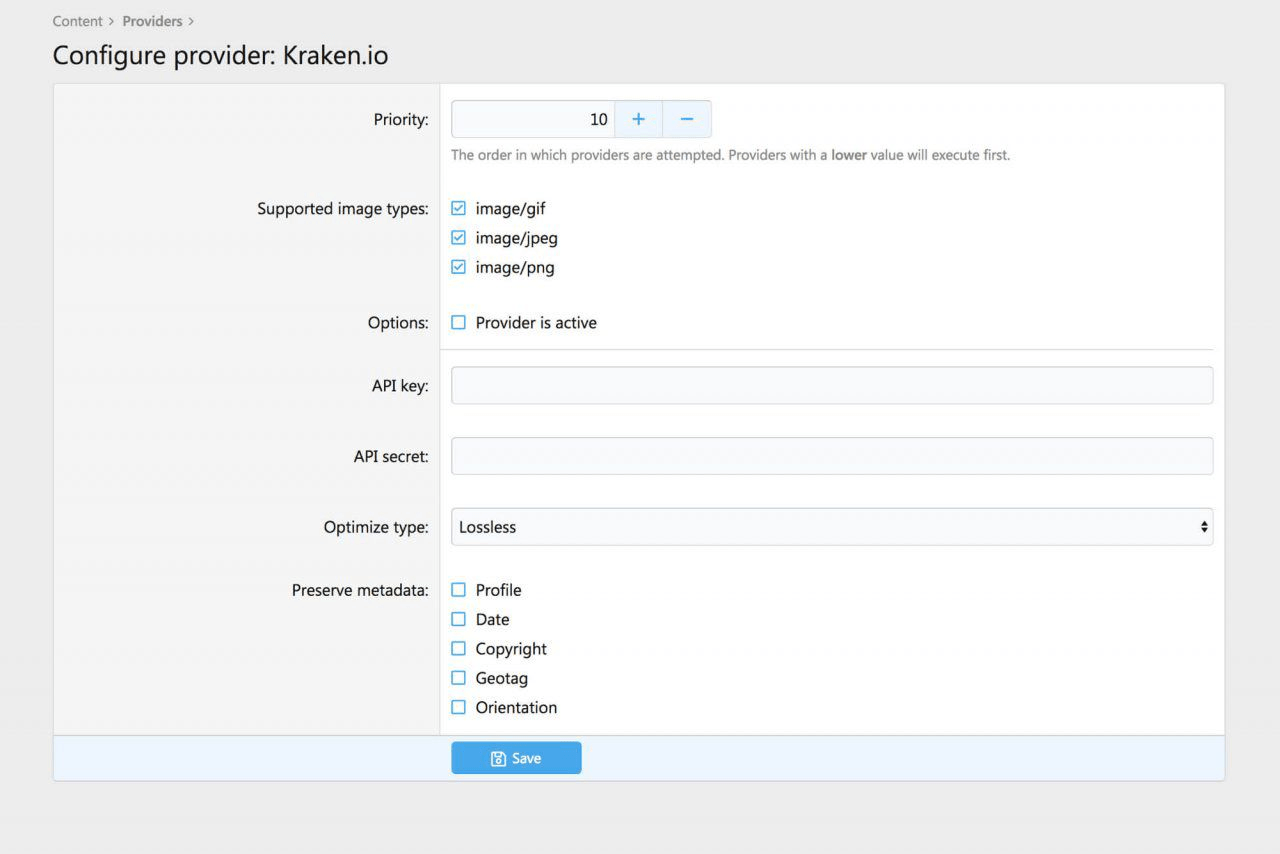Click the floppy disk icon on Save

click(x=498, y=759)
